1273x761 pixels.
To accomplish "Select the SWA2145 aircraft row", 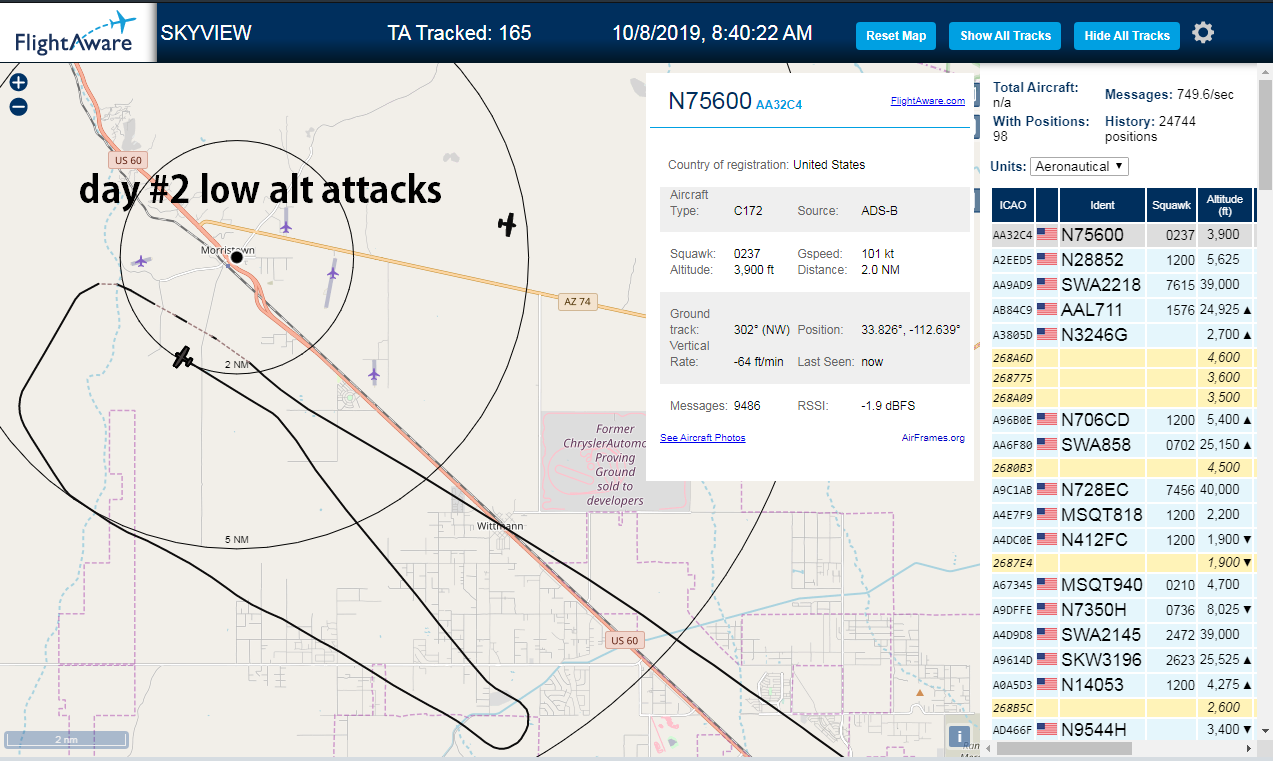I will coord(1122,635).
